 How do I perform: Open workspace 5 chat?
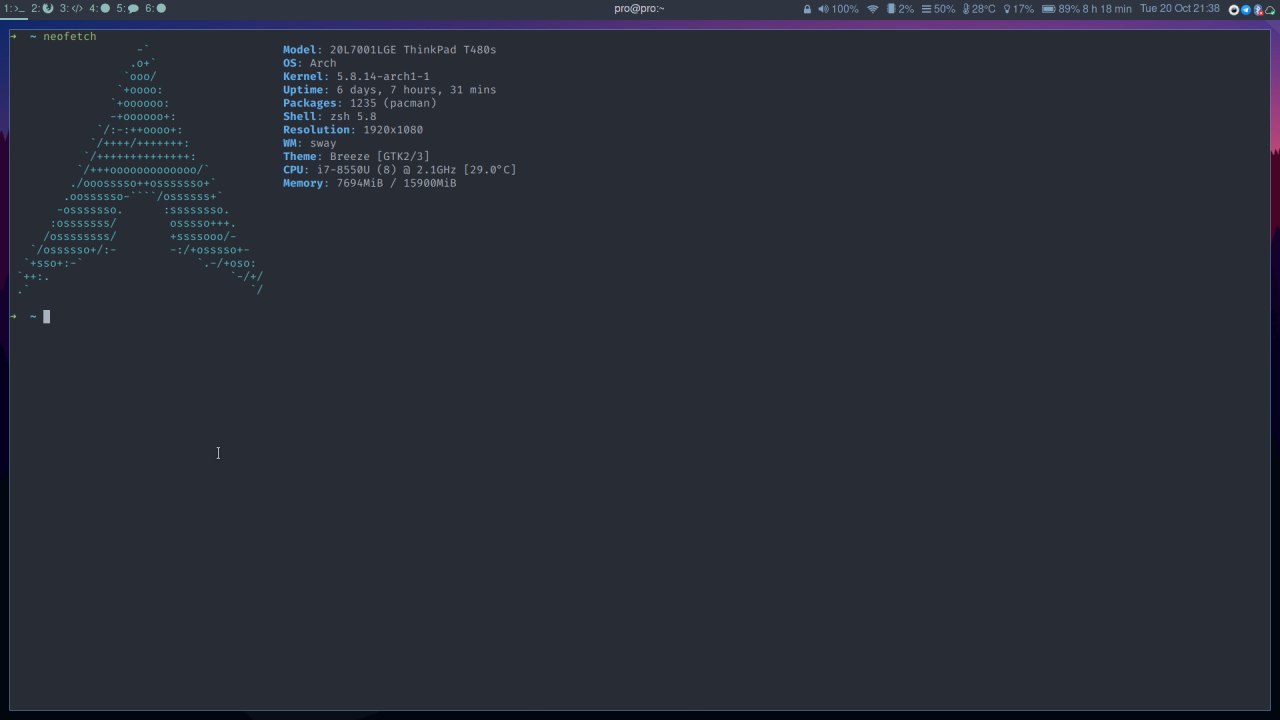coord(127,8)
